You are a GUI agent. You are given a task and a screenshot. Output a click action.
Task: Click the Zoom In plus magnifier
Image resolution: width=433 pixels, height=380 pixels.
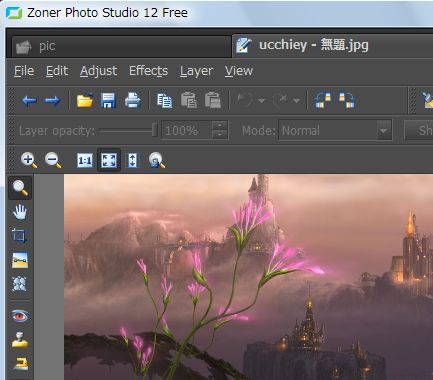click(29, 160)
